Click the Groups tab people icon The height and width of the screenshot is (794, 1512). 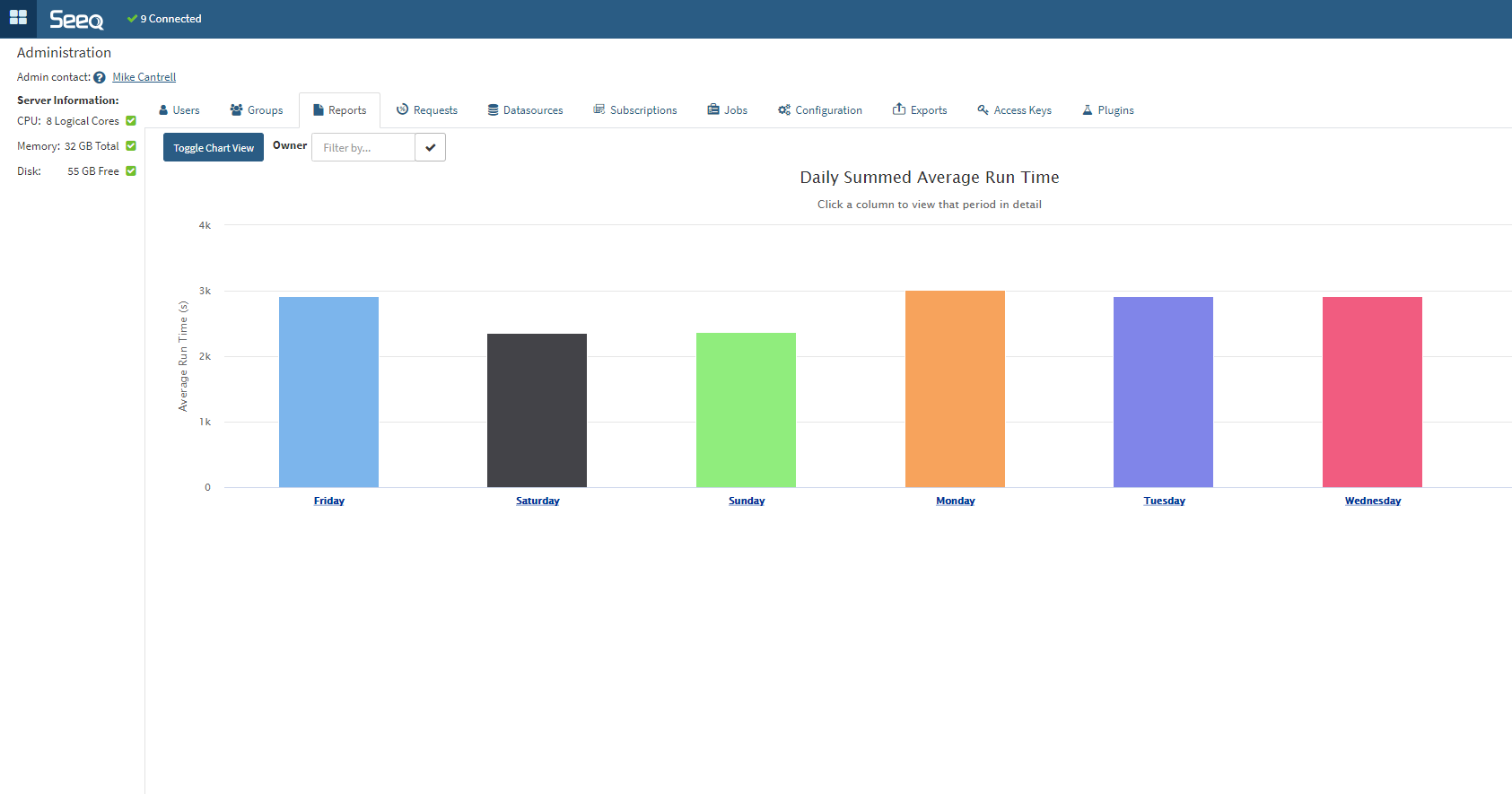click(x=236, y=110)
